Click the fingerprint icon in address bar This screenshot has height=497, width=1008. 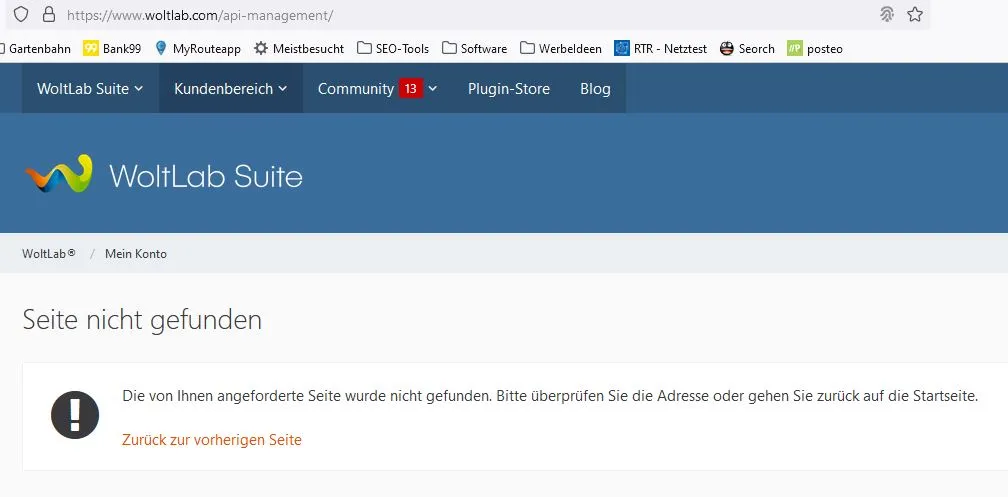(x=887, y=15)
